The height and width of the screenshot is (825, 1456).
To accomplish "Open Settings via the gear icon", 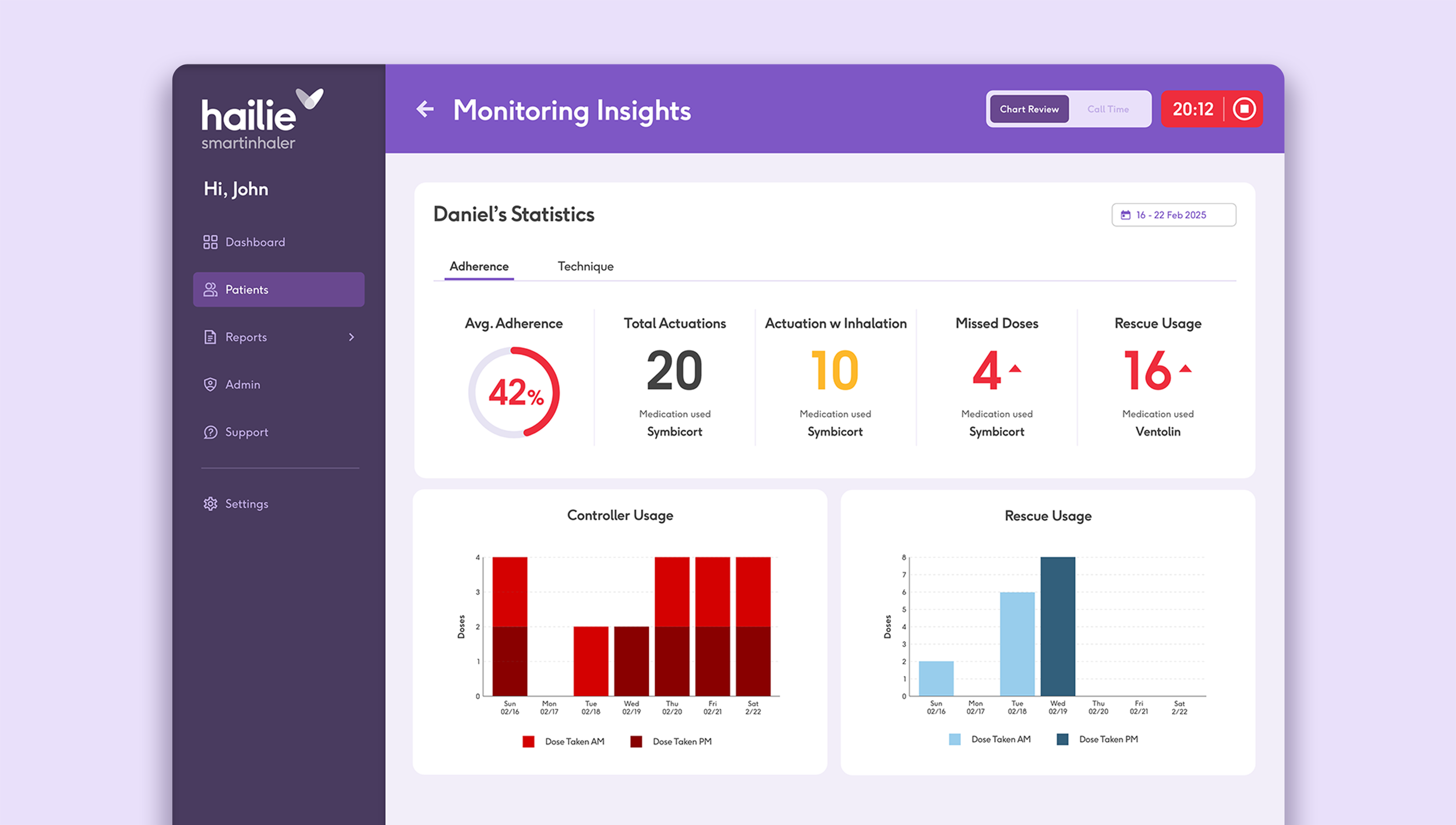I will pyautogui.click(x=210, y=504).
